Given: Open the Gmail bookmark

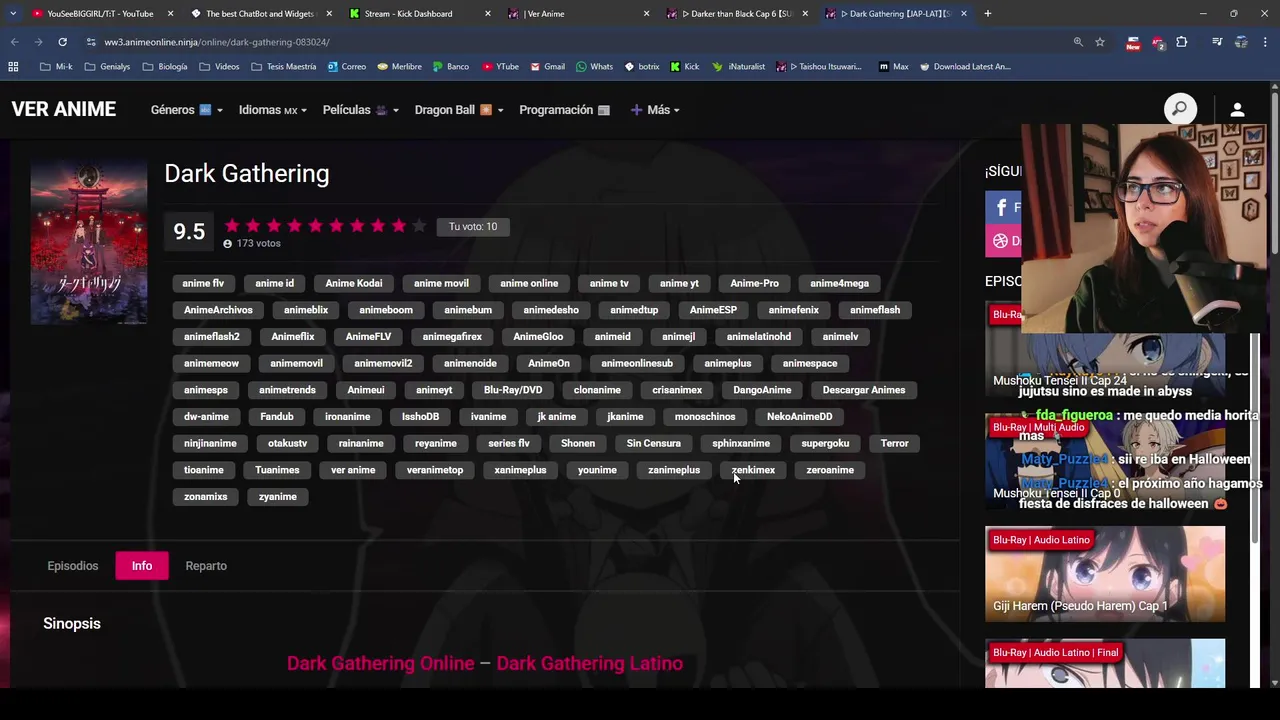Looking at the screenshot, I should point(547,67).
